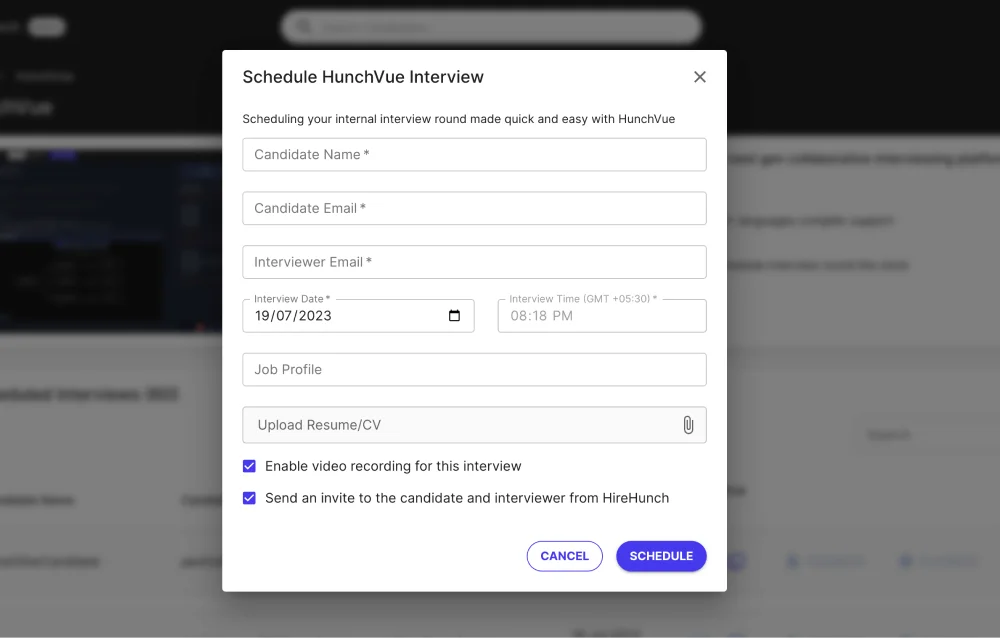Open the Upload Resume/CV file field
Screen dimensions: 1000x638
click(460, 425)
